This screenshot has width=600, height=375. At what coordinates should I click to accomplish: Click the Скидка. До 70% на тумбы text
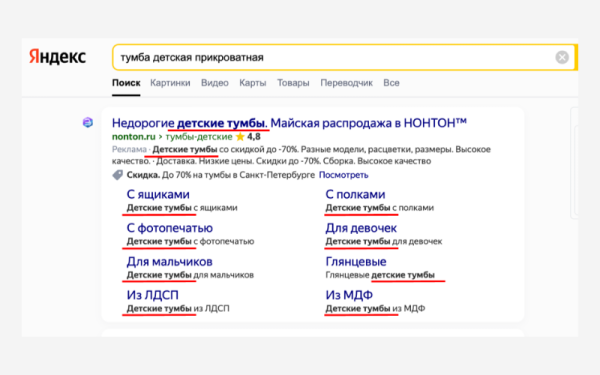(220, 175)
